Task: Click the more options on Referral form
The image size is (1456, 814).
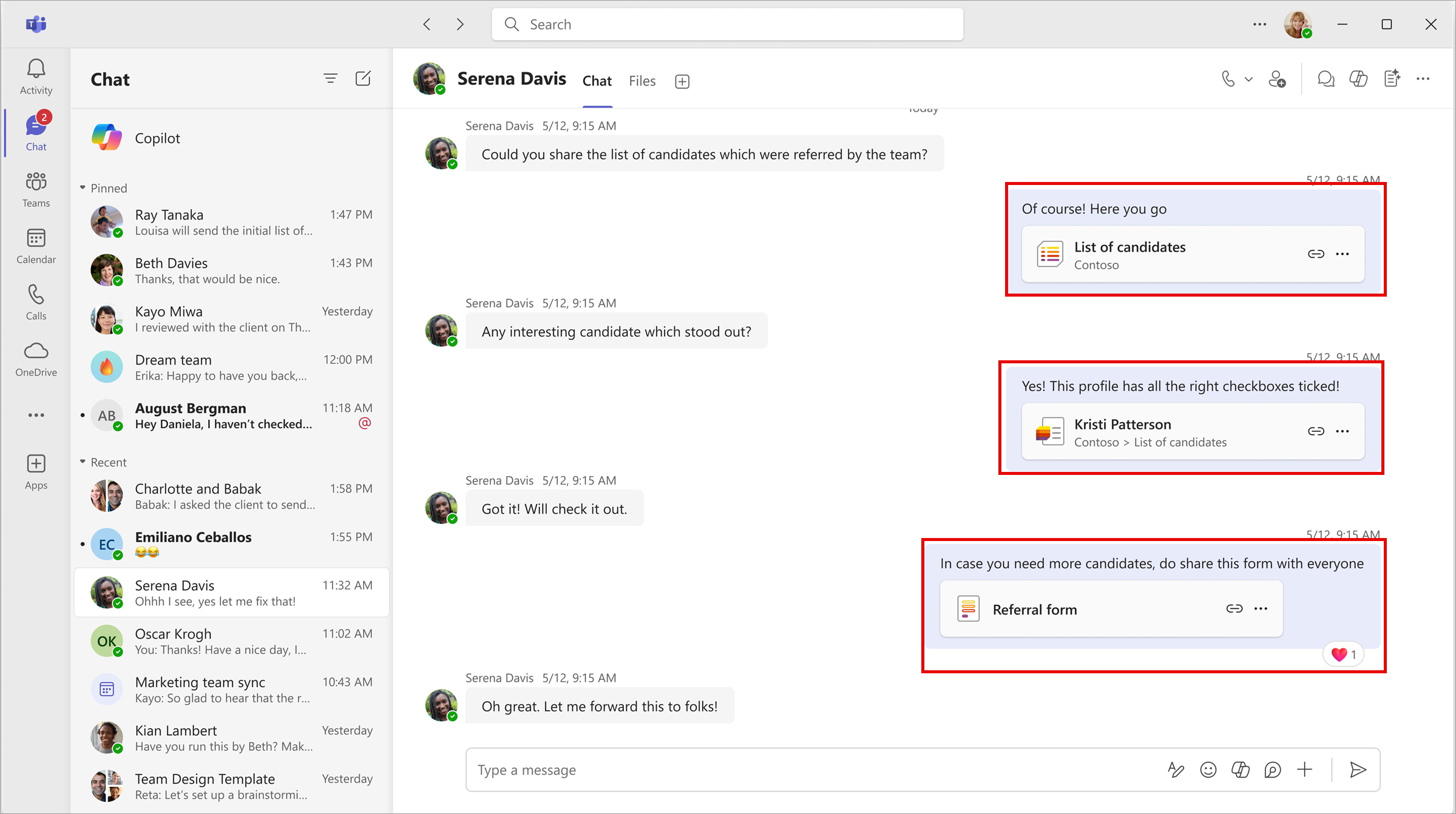Action: point(1261,609)
